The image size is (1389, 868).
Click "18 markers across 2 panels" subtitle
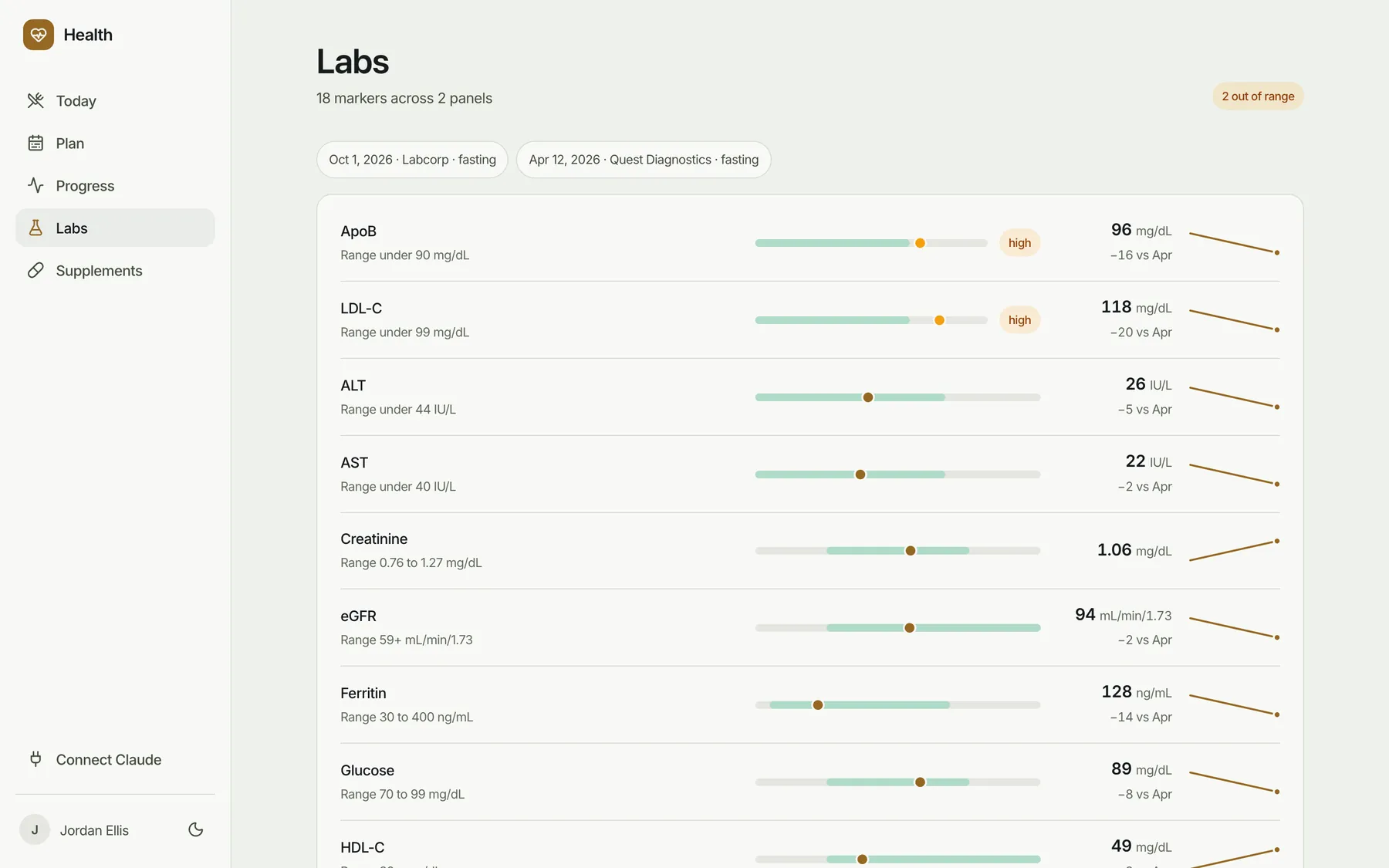point(404,98)
